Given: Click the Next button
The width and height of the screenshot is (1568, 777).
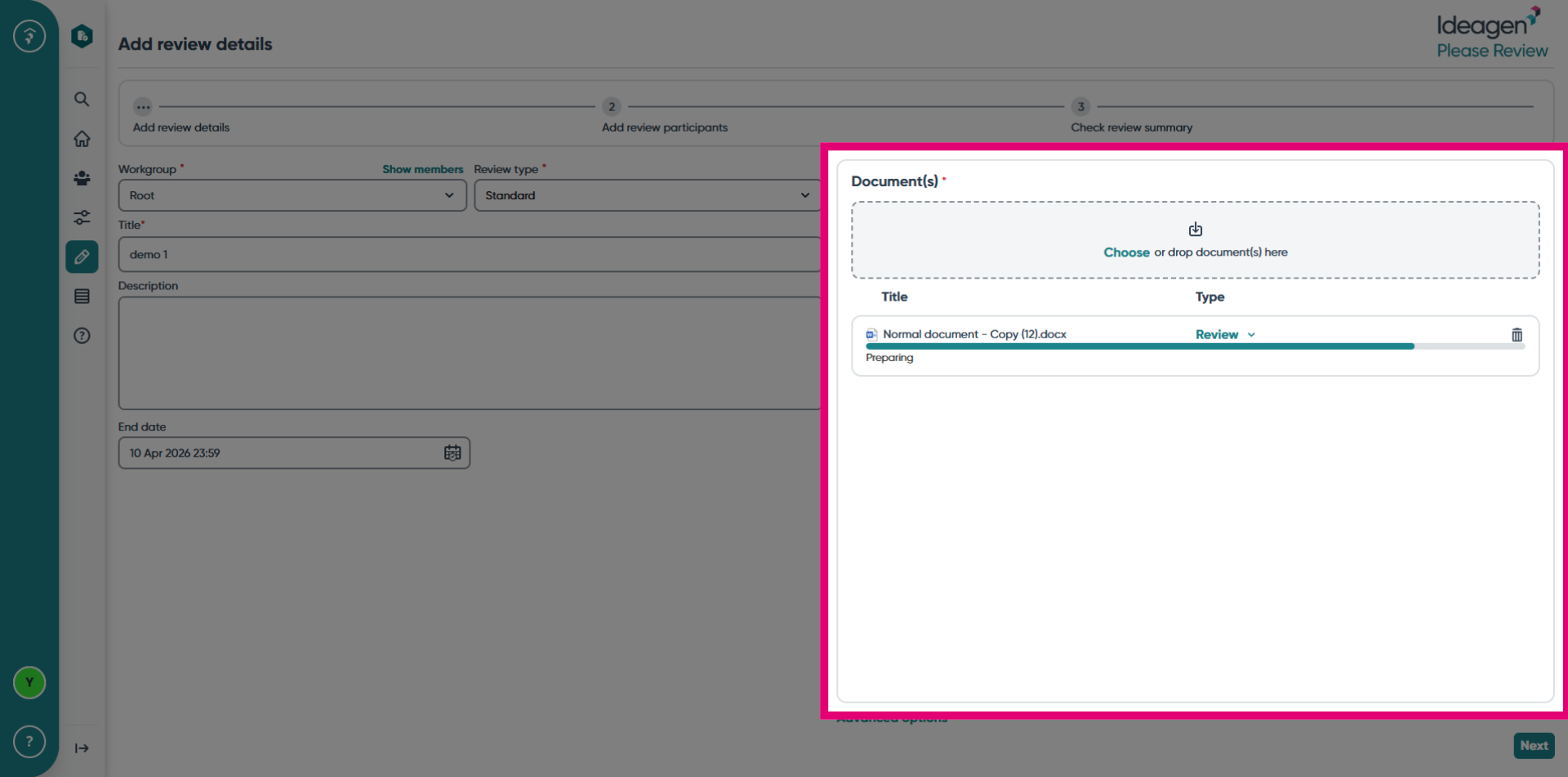Looking at the screenshot, I should (x=1534, y=745).
